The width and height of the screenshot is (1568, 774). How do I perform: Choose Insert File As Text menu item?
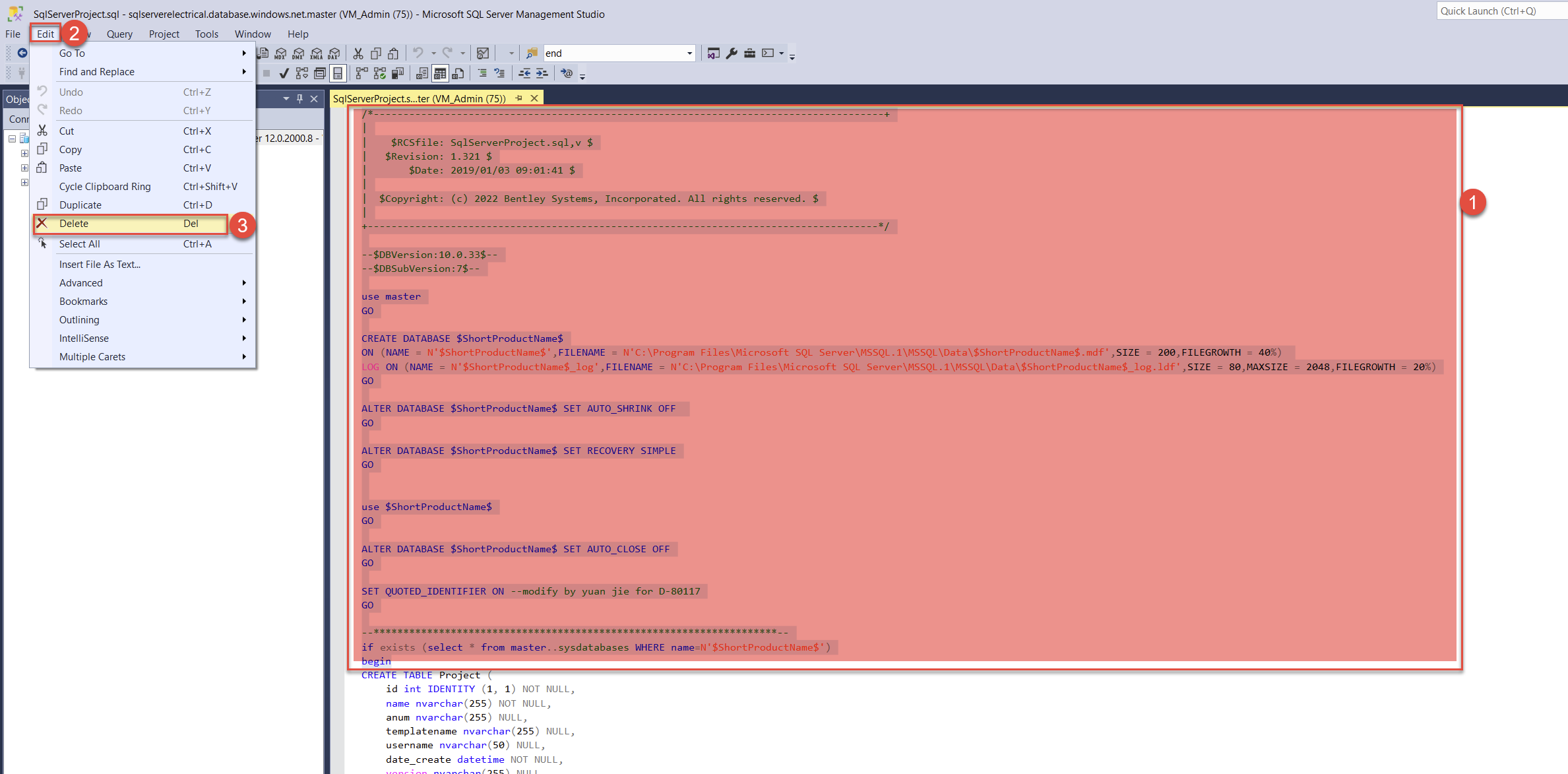[x=144, y=265]
